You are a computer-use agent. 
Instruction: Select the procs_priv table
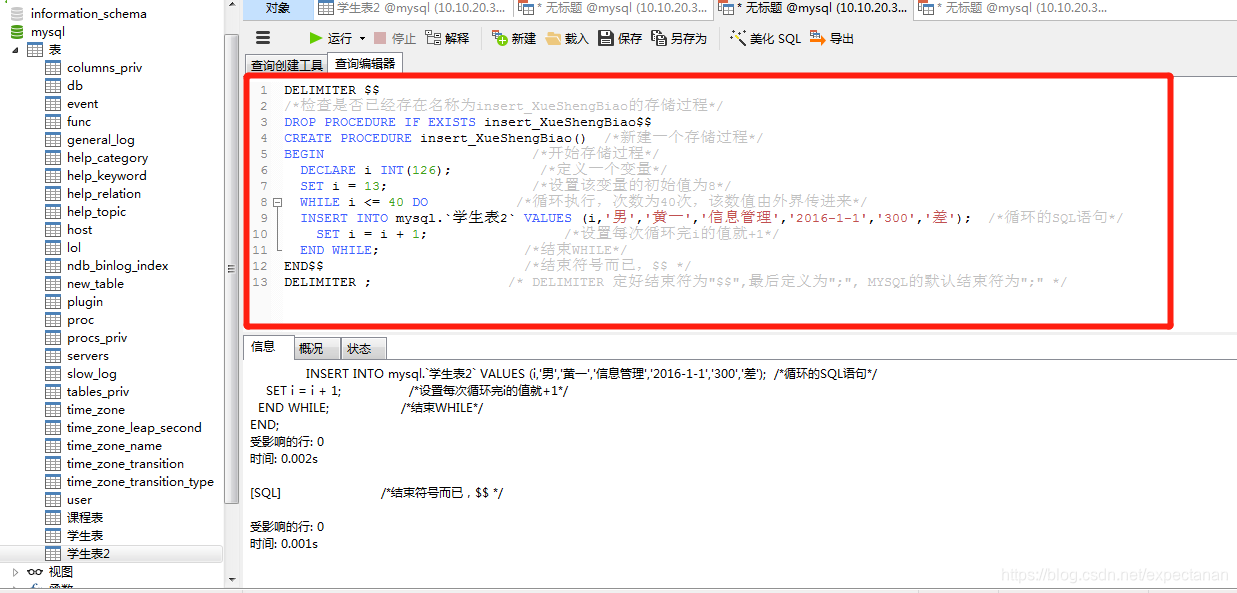pyautogui.click(x=97, y=338)
